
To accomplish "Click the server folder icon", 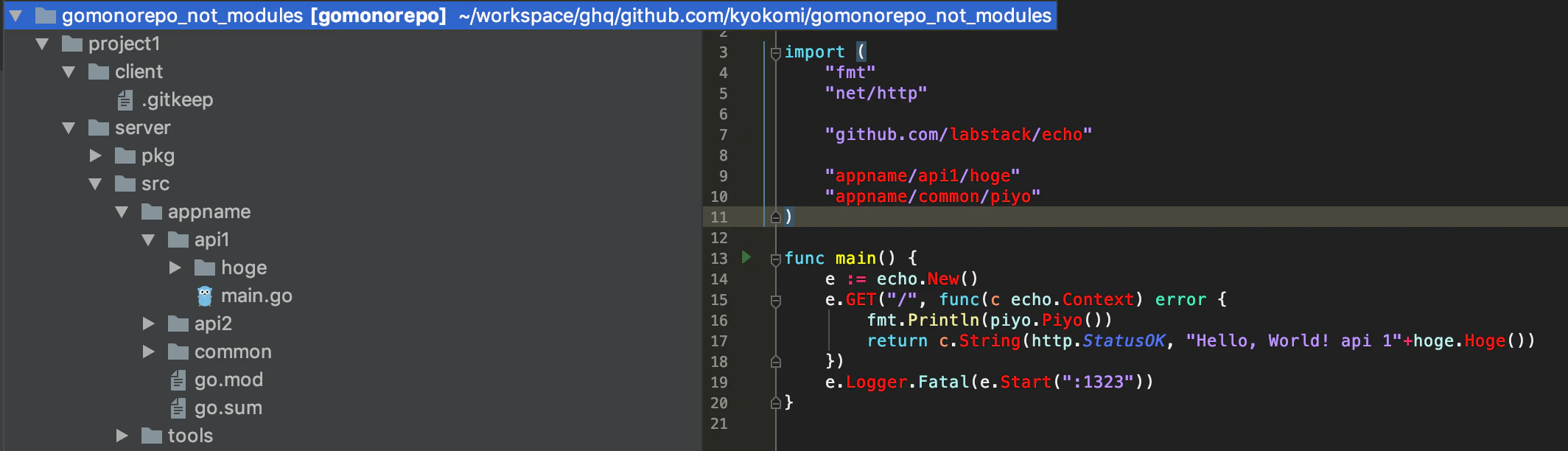I will 99,127.
